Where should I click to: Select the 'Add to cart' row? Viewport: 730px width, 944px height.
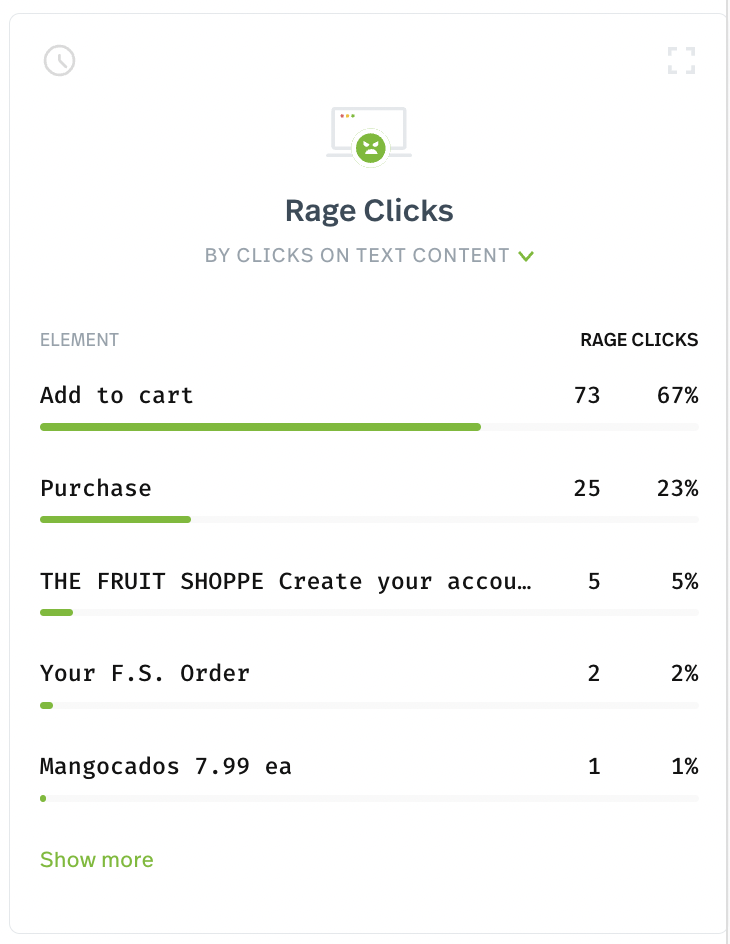[x=369, y=407]
